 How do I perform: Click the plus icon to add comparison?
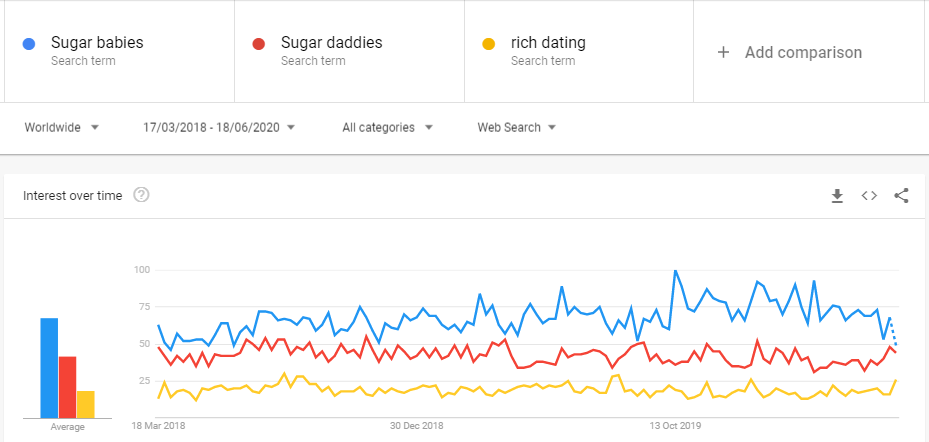tap(723, 52)
